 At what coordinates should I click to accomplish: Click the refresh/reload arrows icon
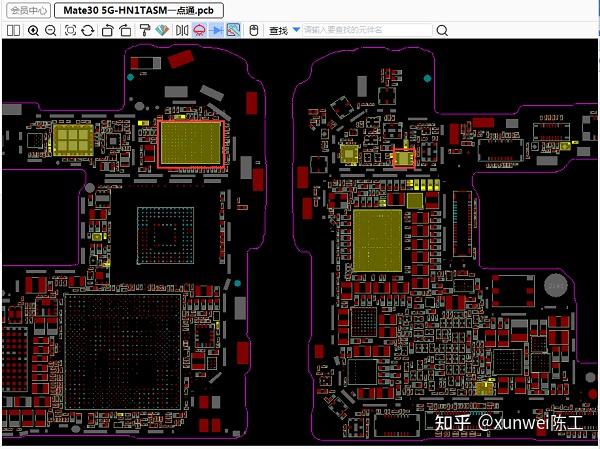click(x=88, y=30)
